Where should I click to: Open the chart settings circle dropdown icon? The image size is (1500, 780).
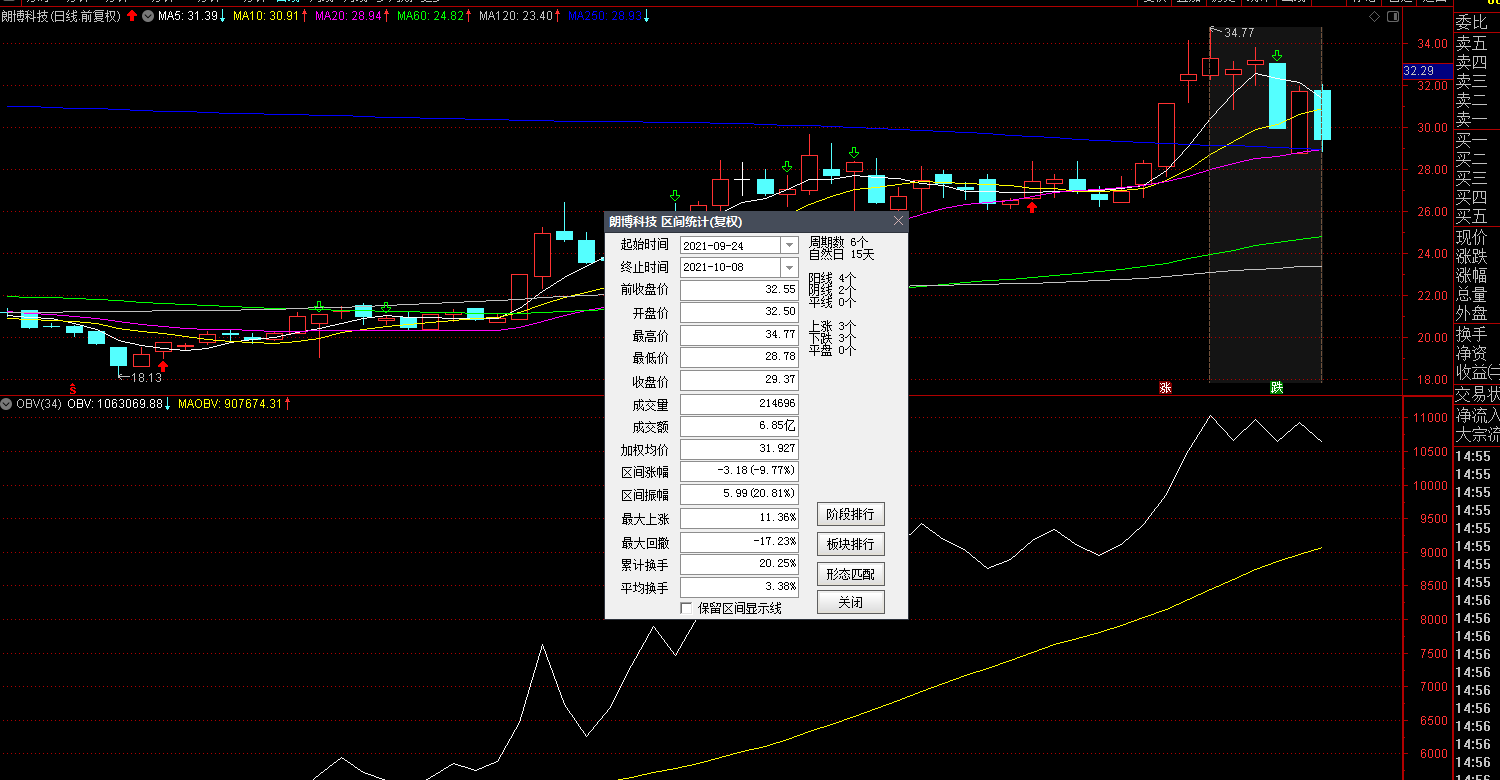148,16
